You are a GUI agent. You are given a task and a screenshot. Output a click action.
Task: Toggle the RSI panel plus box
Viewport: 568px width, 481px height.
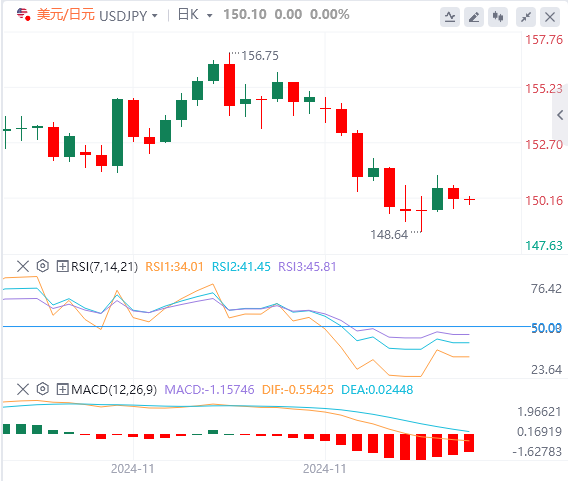(x=62, y=267)
